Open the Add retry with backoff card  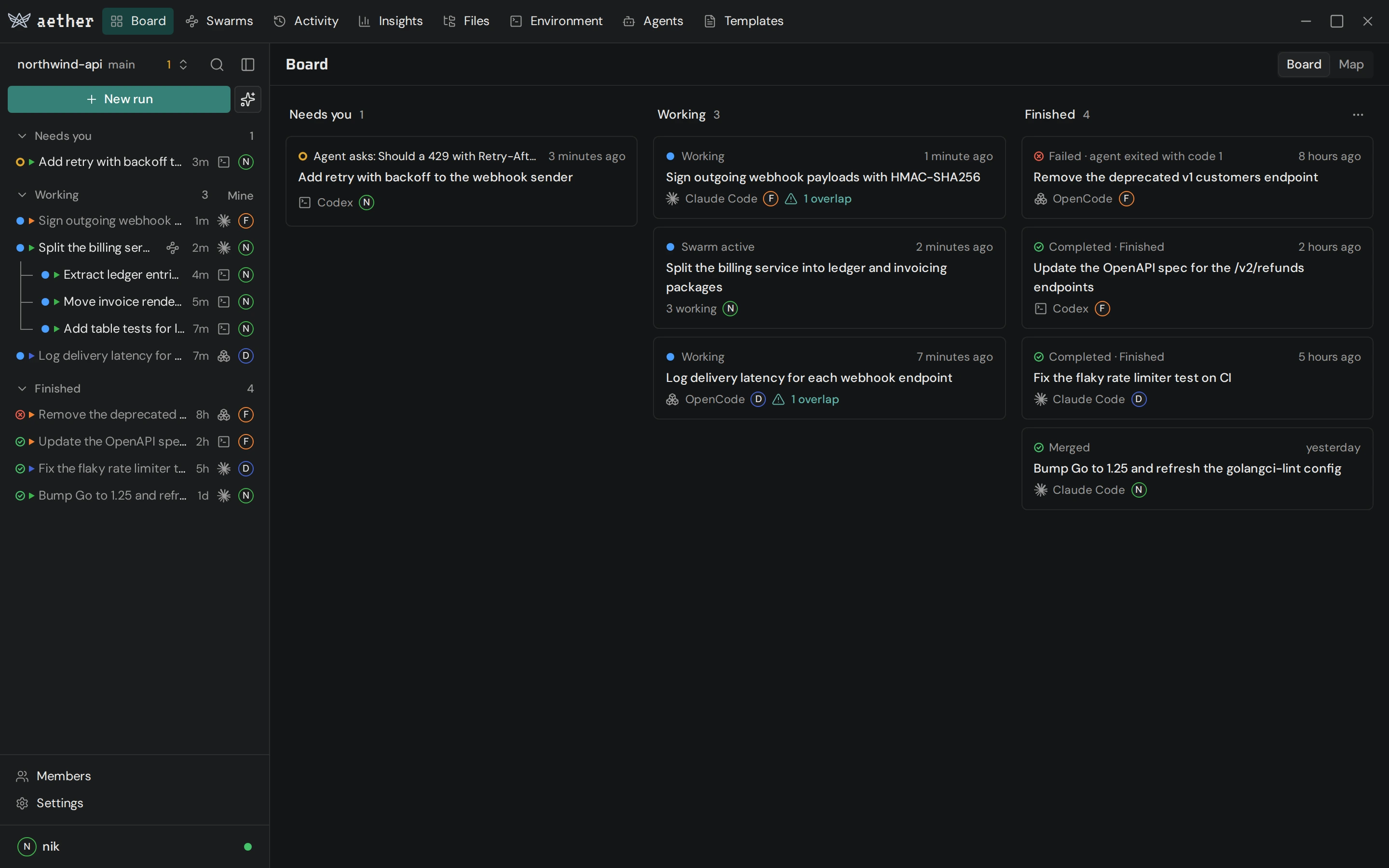click(462, 181)
